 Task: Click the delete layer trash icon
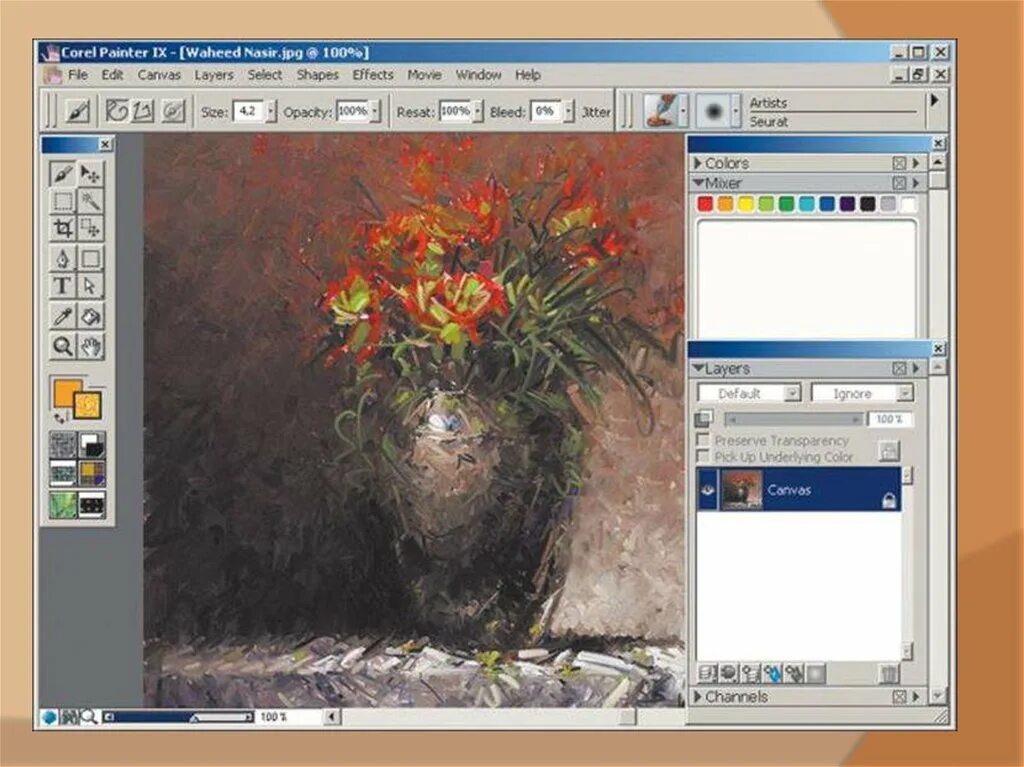[x=888, y=674]
